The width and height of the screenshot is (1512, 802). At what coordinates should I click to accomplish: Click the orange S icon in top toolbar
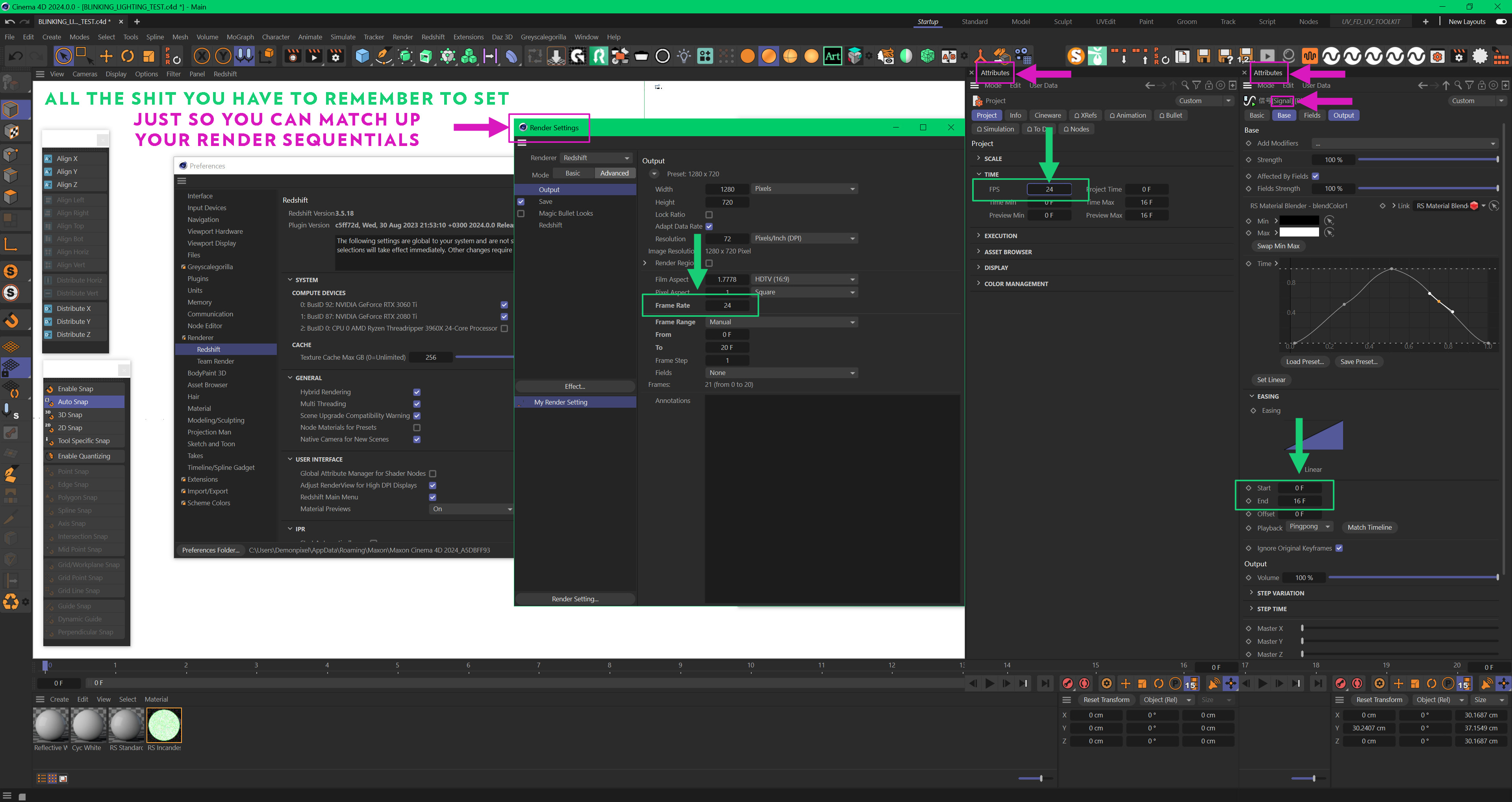pos(1076,56)
